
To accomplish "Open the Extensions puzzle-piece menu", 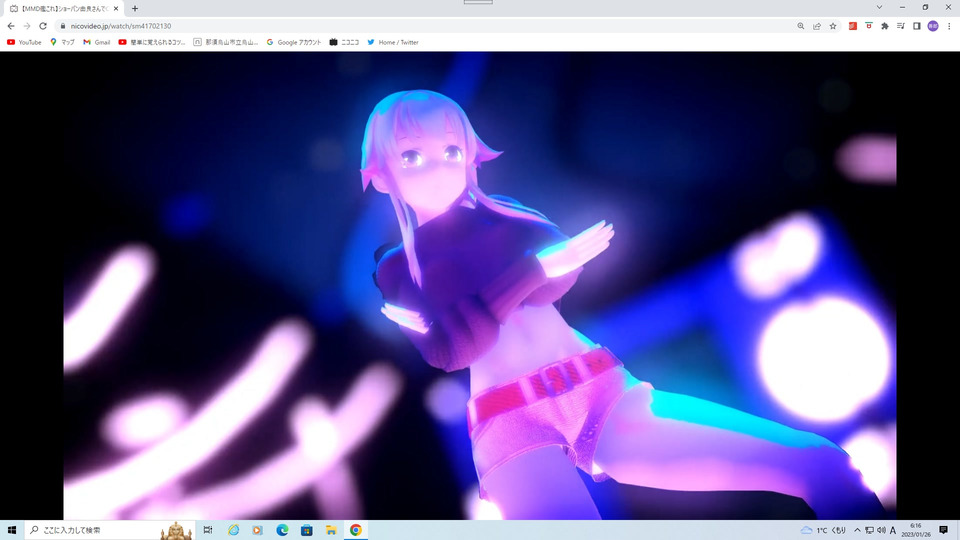I will pos(885,26).
